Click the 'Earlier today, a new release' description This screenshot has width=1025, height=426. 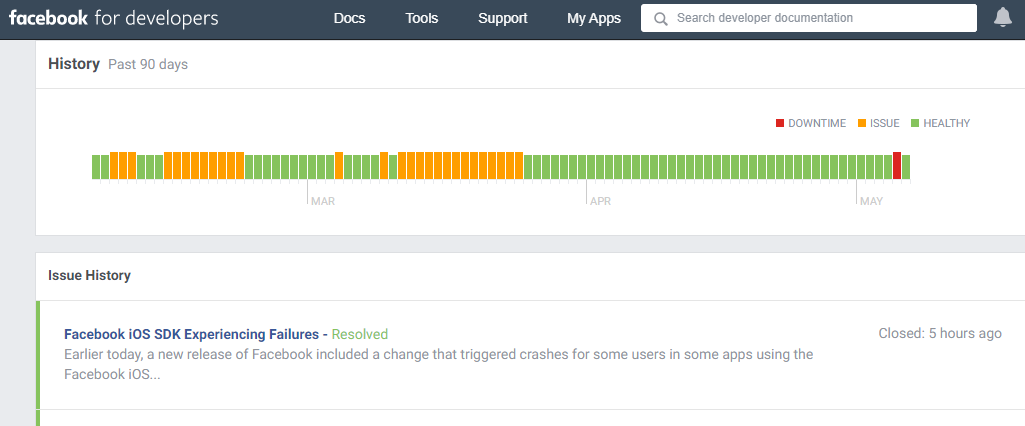click(439, 365)
